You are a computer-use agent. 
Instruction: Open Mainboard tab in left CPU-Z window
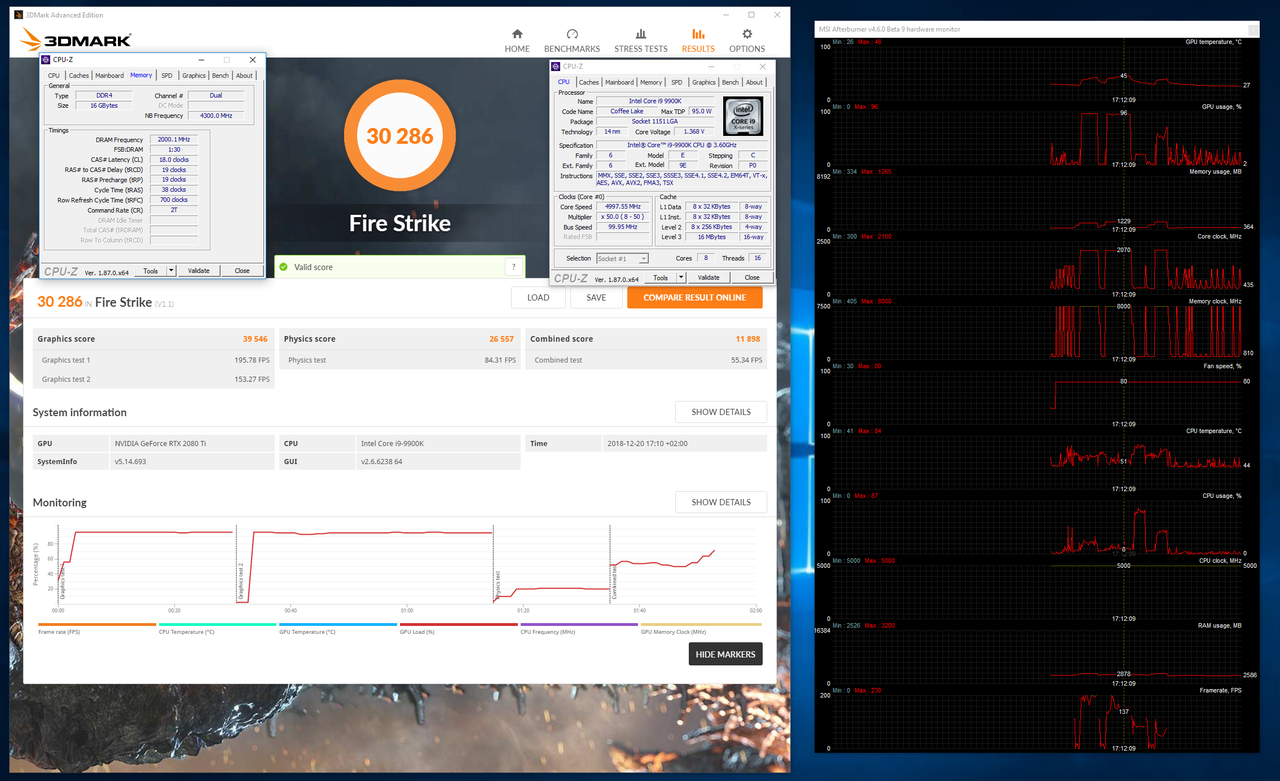click(110, 75)
